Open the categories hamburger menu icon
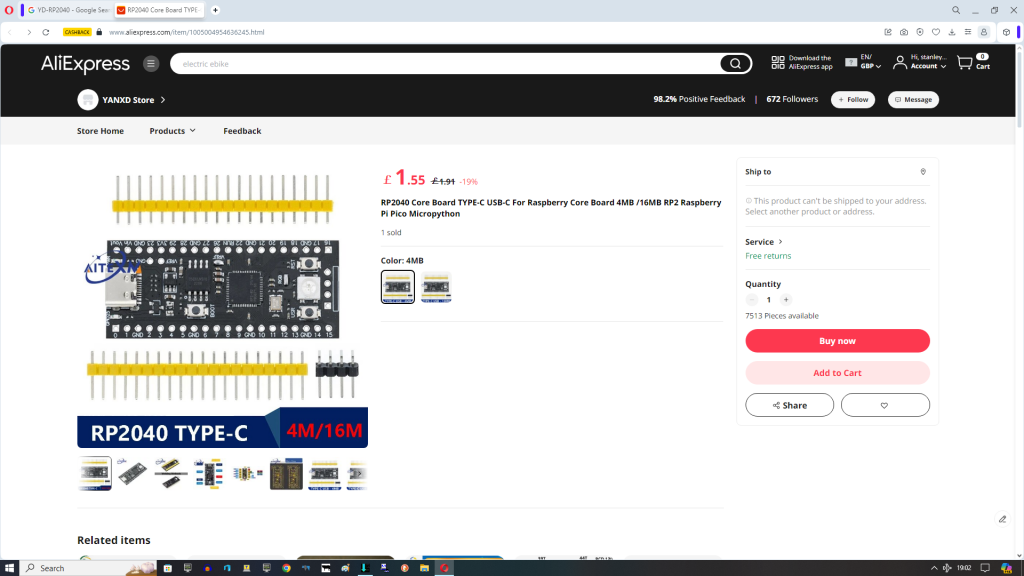This screenshot has width=1024, height=576. [151, 64]
